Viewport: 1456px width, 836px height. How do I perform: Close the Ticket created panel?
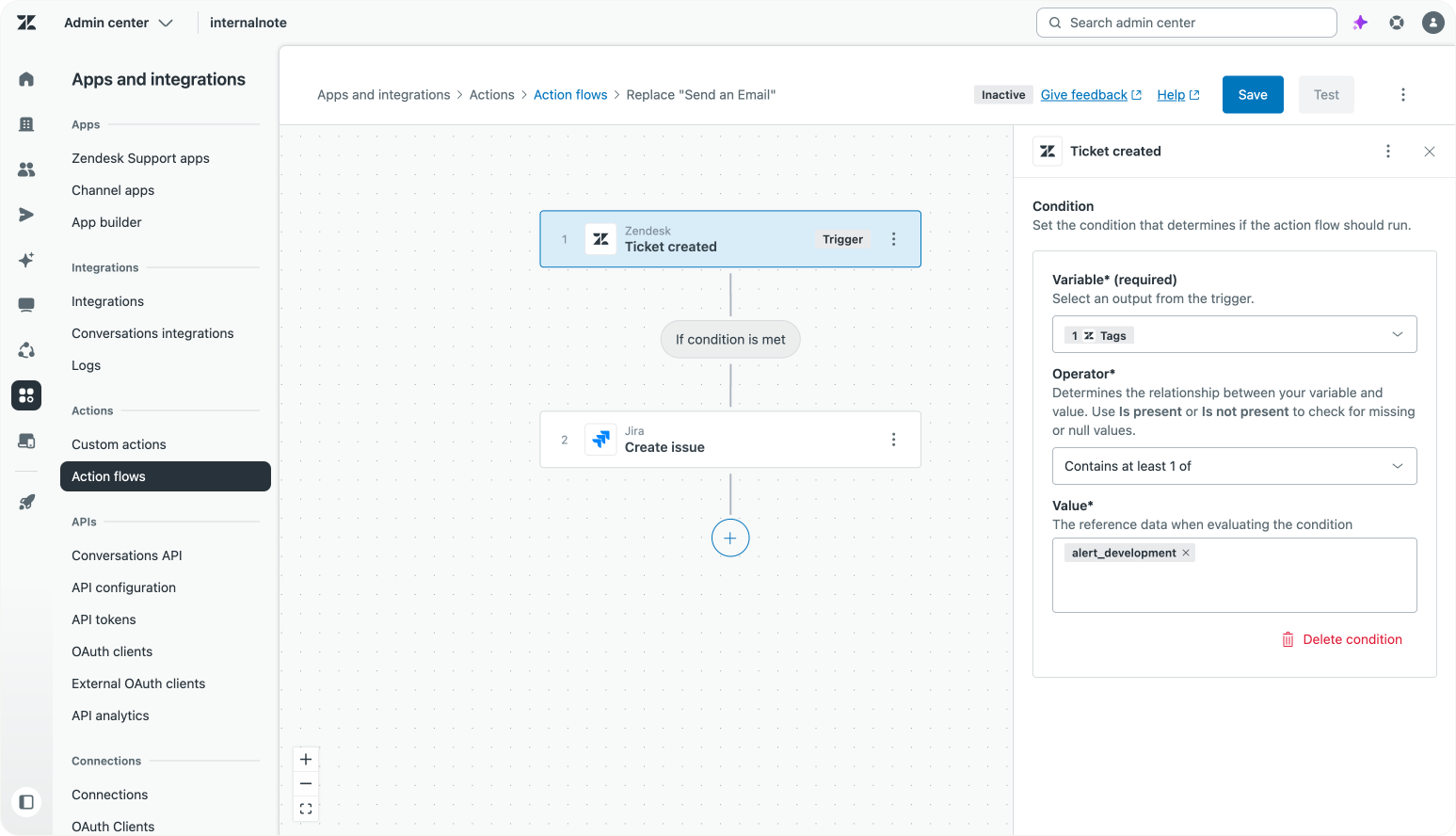point(1429,152)
